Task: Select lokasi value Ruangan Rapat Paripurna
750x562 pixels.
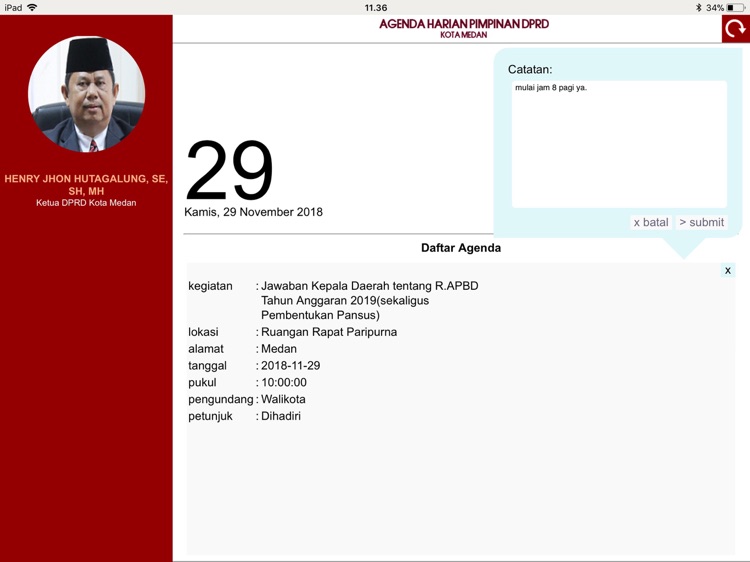Action: 329,332
